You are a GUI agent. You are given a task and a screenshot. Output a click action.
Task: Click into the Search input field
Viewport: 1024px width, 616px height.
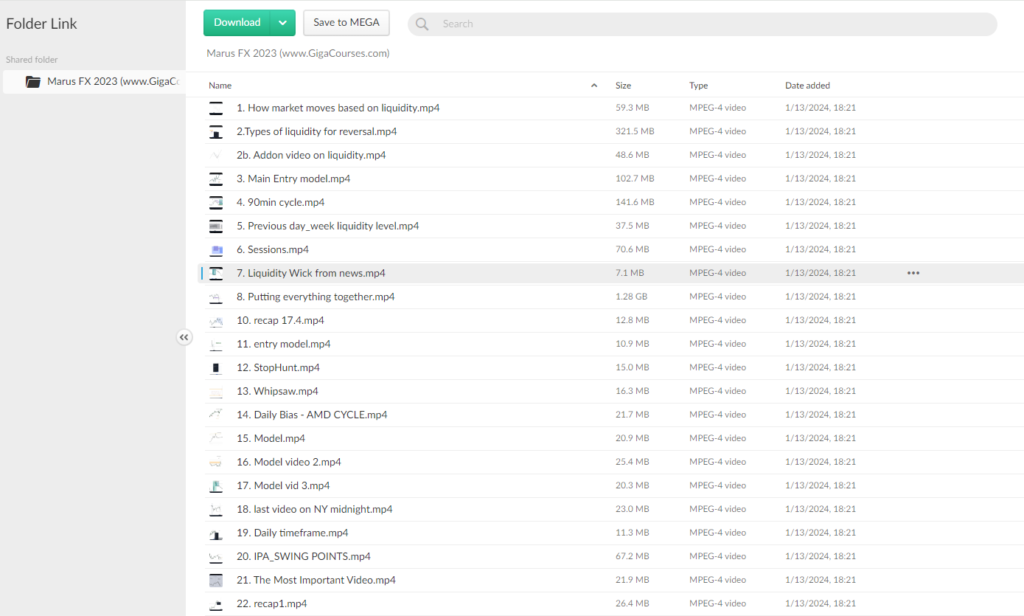(700, 24)
